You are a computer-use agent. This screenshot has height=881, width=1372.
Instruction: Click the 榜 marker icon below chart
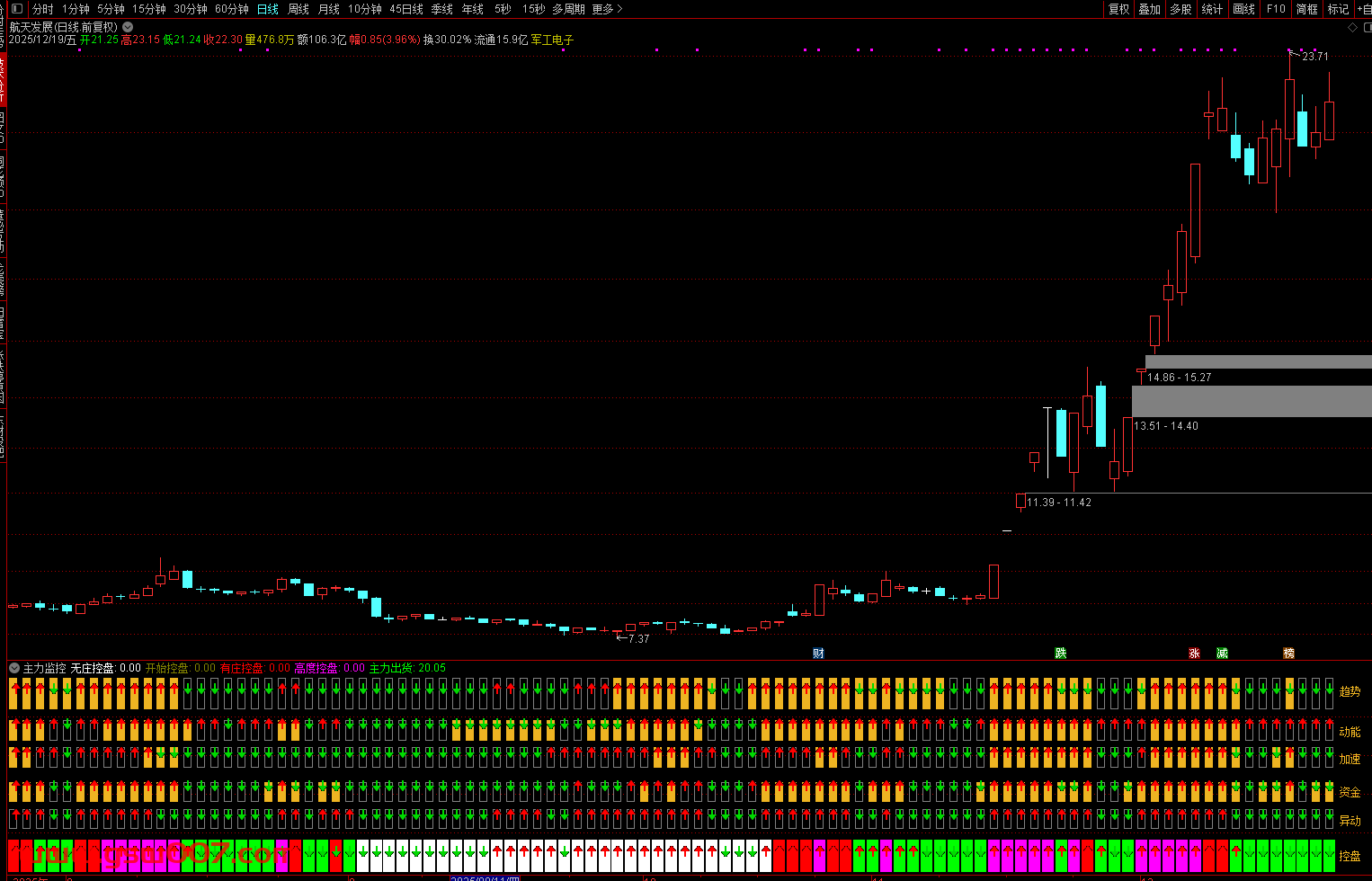(x=1288, y=654)
